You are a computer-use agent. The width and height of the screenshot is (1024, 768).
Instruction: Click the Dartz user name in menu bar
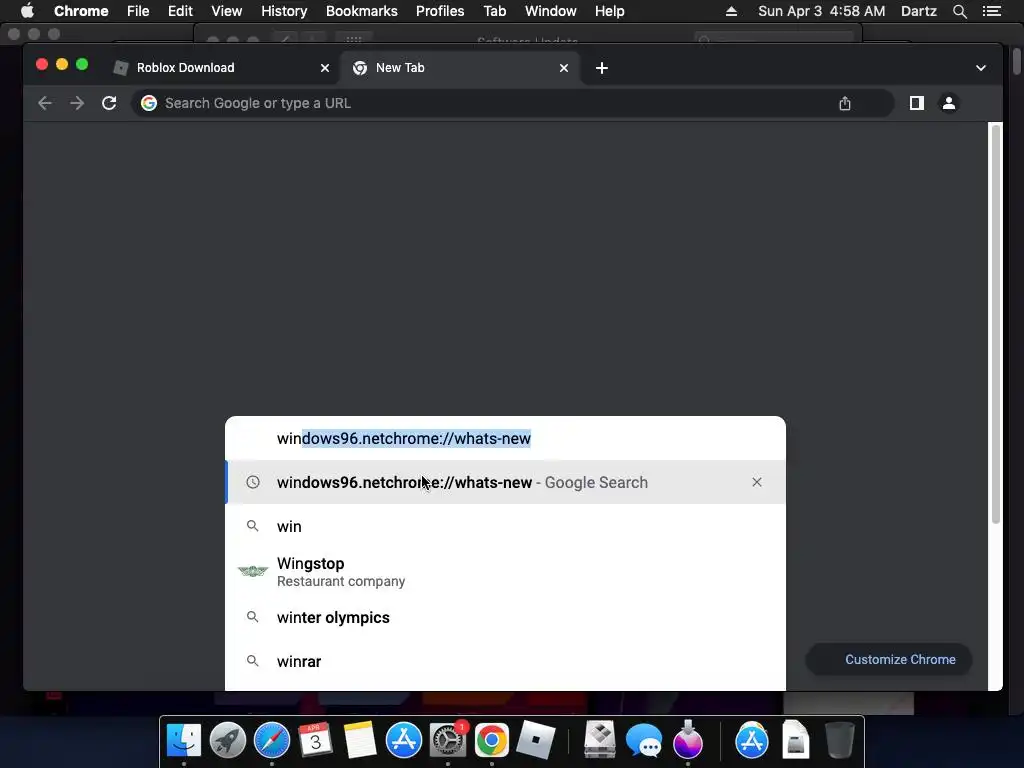pyautogui.click(x=918, y=11)
